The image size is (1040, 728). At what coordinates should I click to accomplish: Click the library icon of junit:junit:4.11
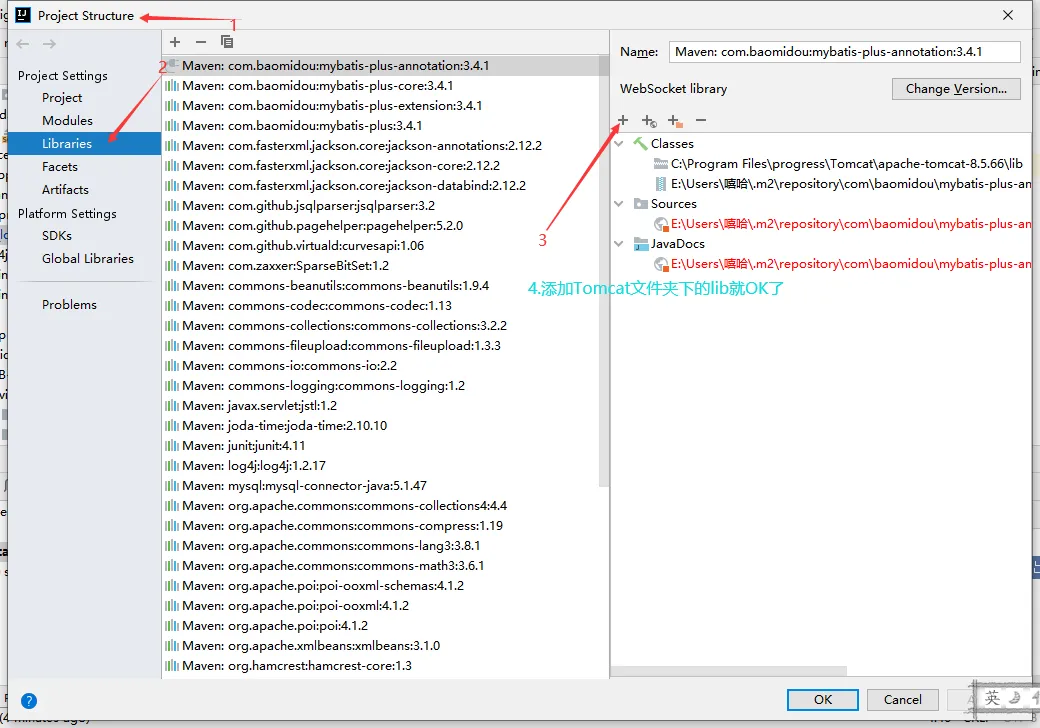[x=172, y=446]
